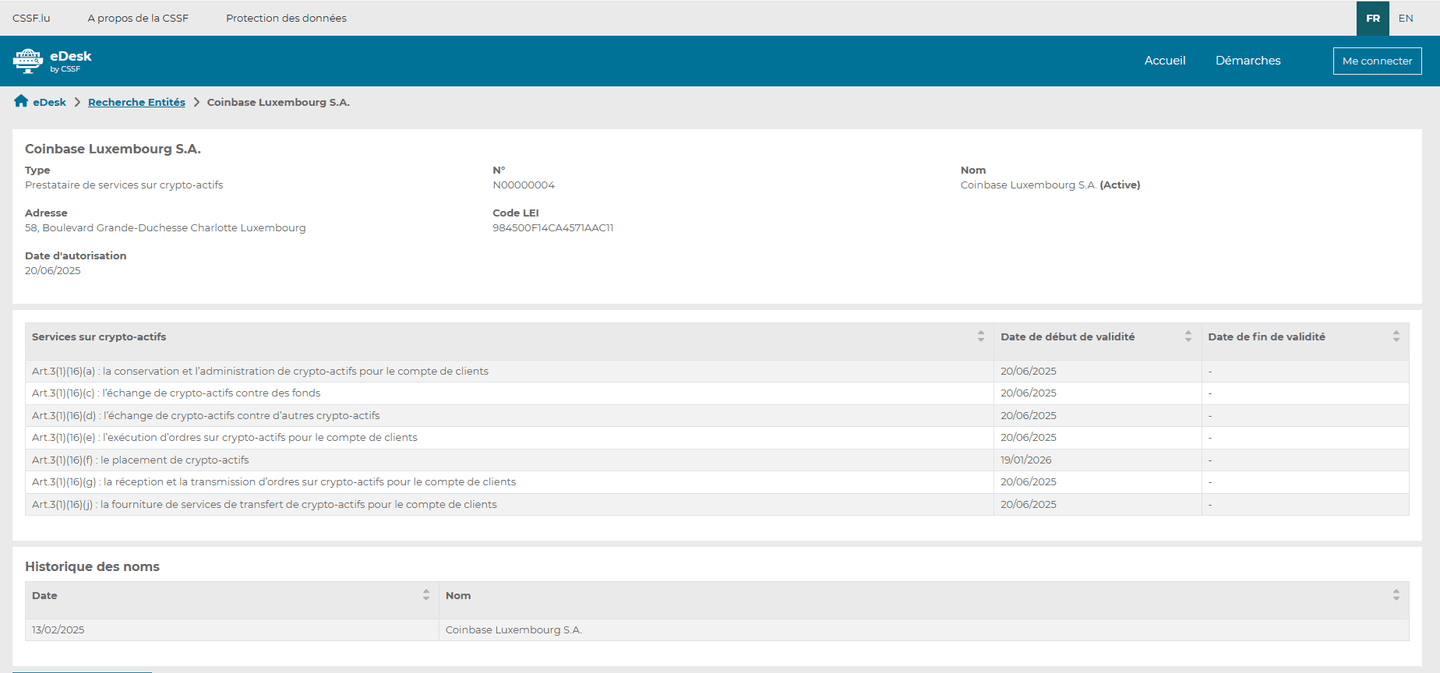Select LEI code 984500F14CA4571AAC11
The width and height of the screenshot is (1440, 673).
(553, 228)
